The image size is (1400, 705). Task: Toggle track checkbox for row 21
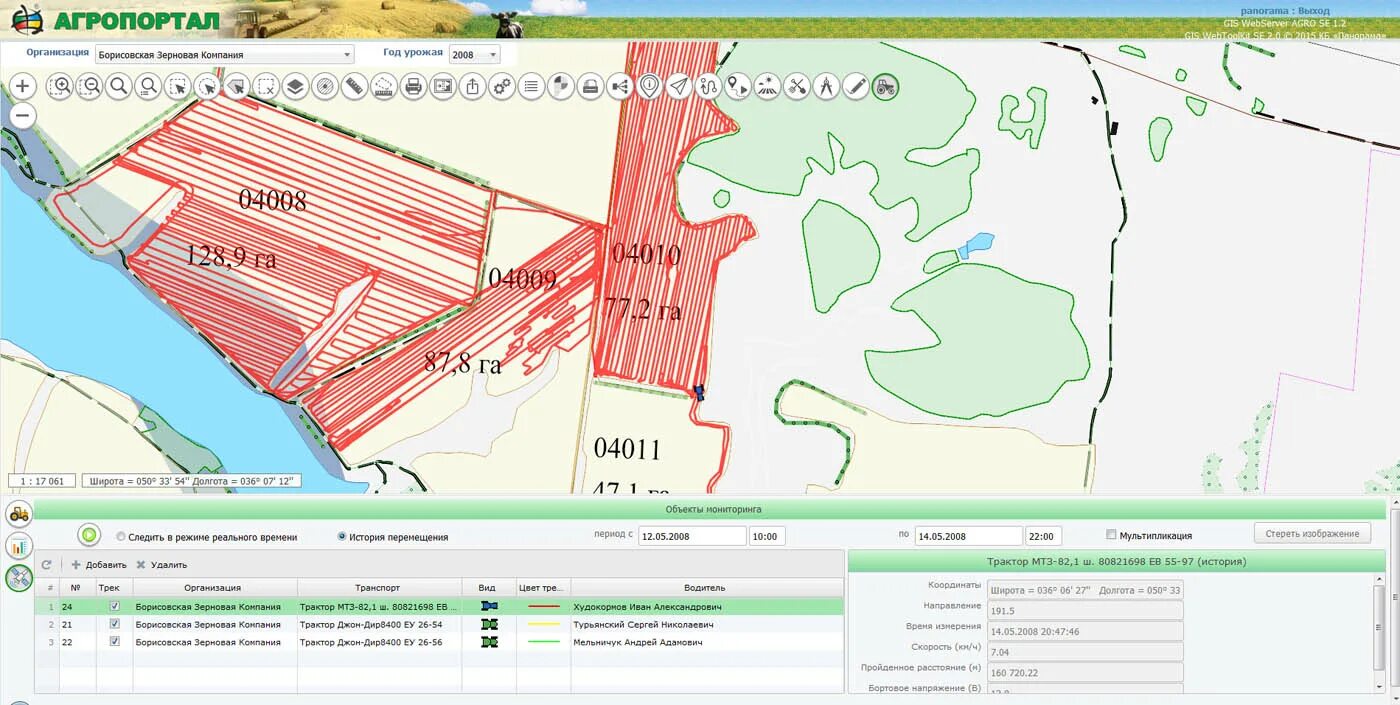(115, 624)
